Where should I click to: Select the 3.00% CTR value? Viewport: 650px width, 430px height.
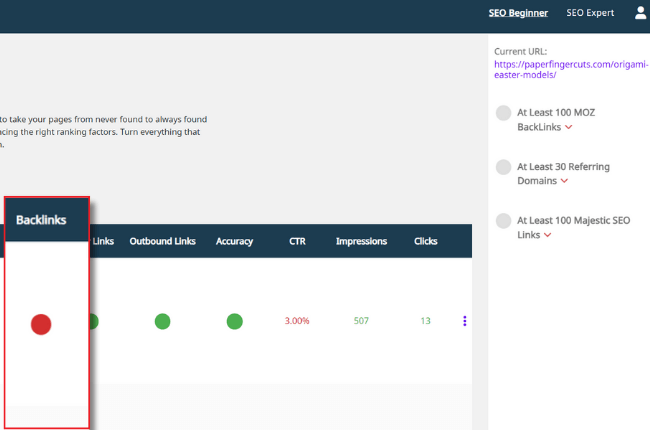click(x=297, y=321)
